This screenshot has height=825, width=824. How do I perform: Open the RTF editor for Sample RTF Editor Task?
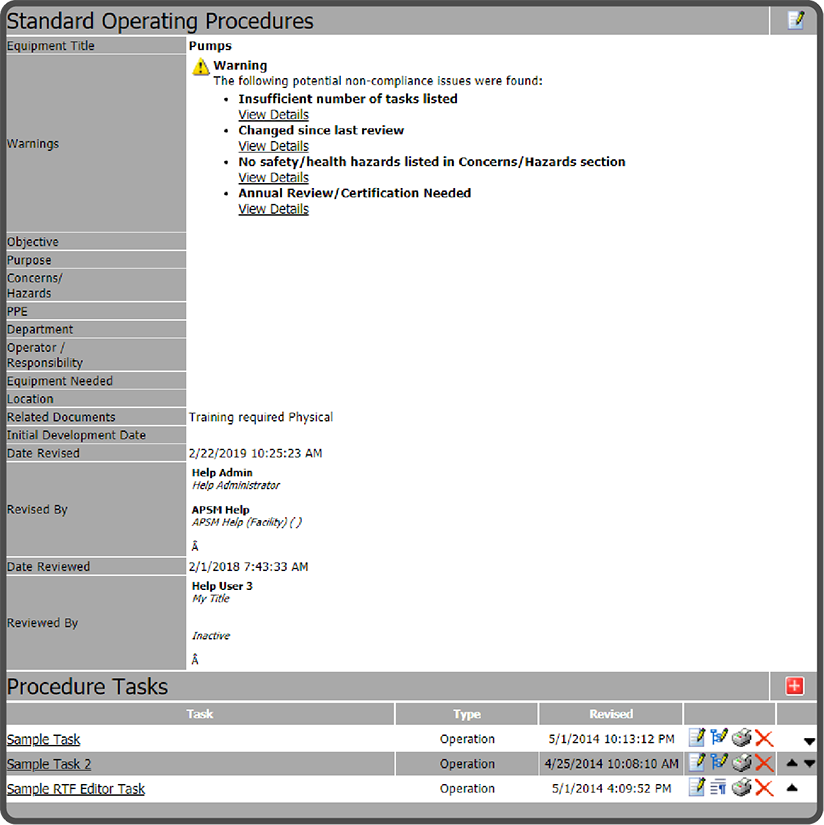pos(720,787)
